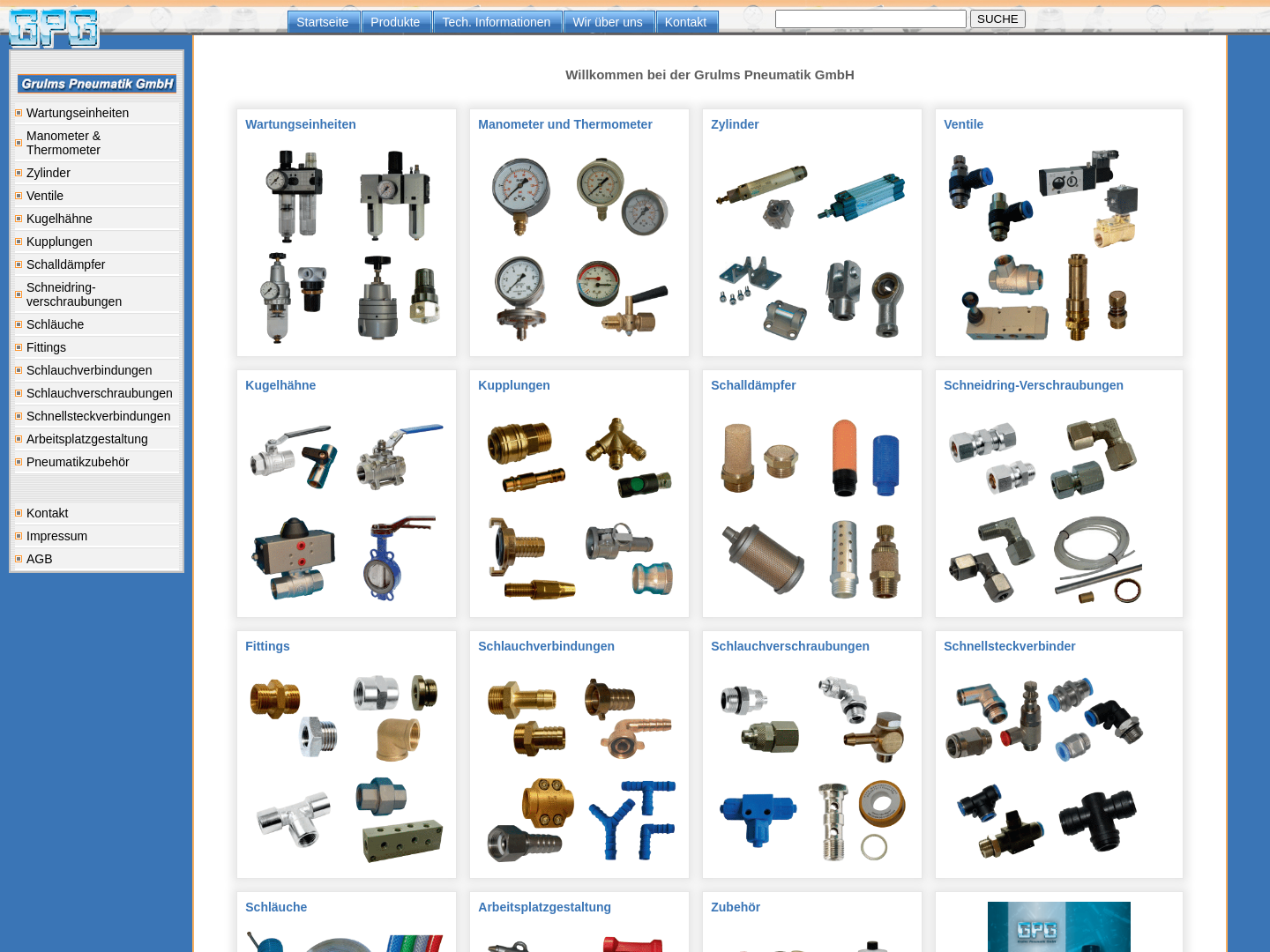The image size is (1270, 952).
Task: Open Fittings sidebar link
Action: [x=97, y=347]
